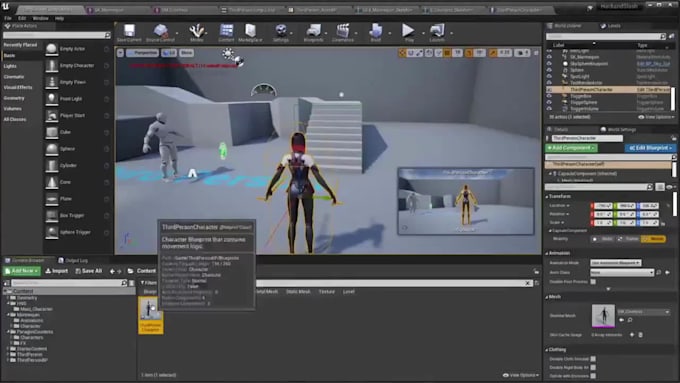Select Empty Actor in Place Actors
680x383 pixels.
[78, 49]
